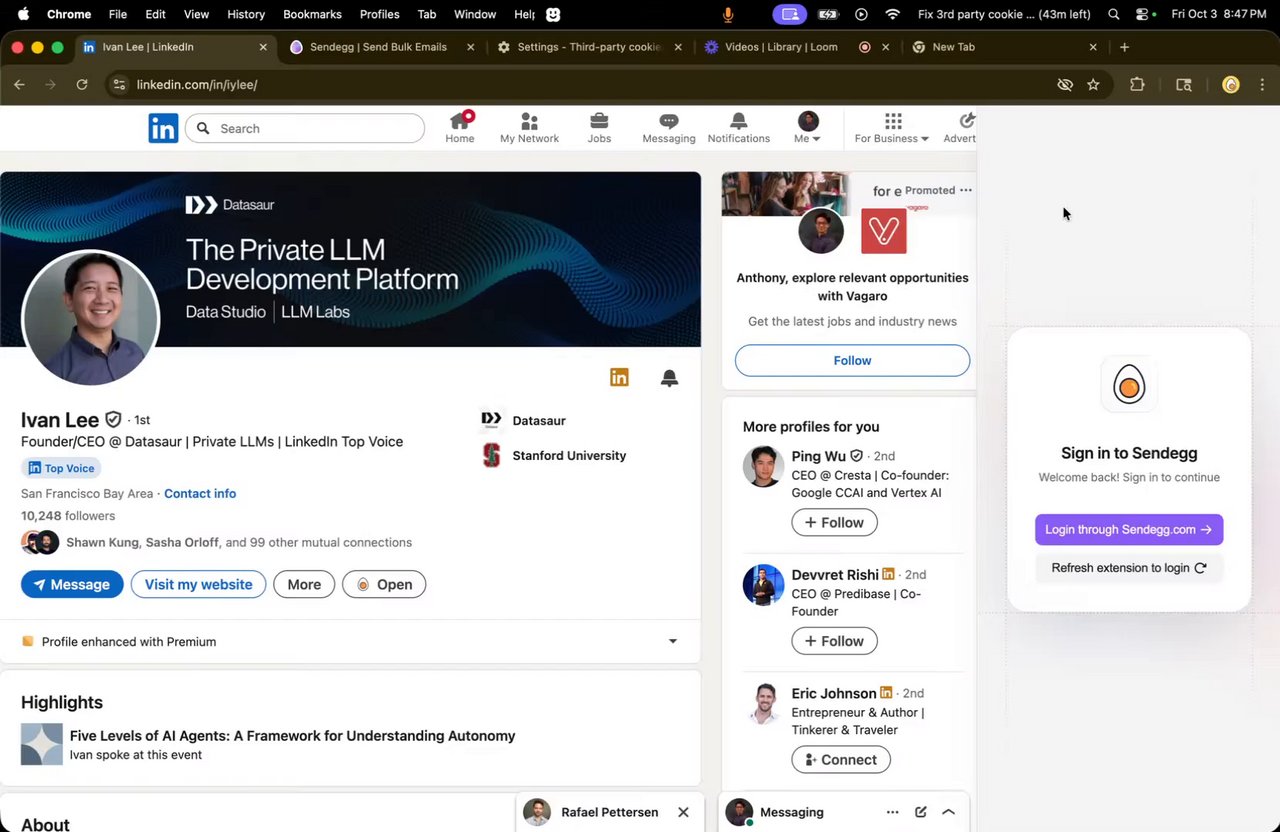This screenshot has height=832, width=1280.
Task: Click Login through Sendegg.com
Action: click(x=1129, y=530)
